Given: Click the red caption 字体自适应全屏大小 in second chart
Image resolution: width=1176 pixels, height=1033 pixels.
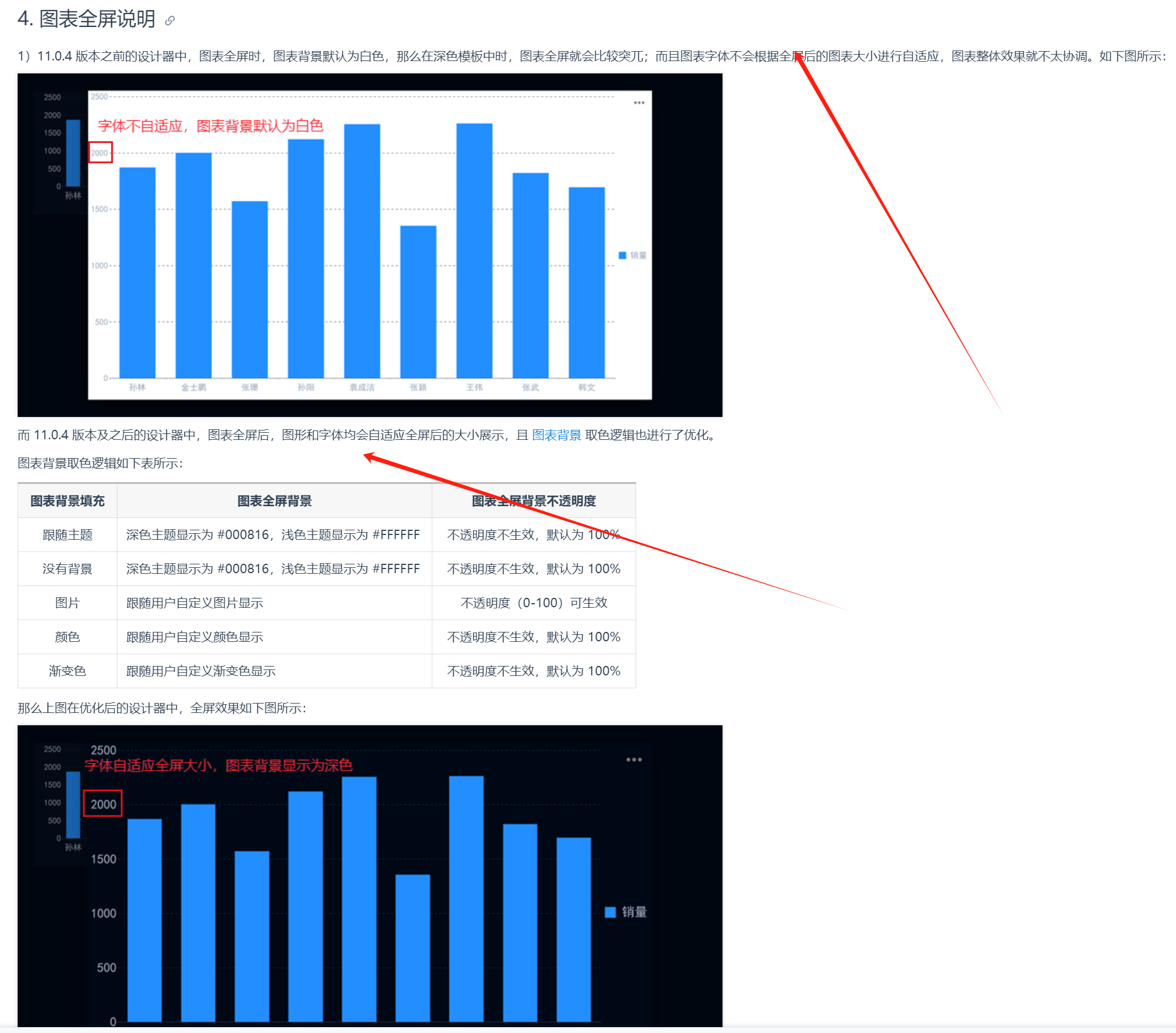Looking at the screenshot, I should click(219, 765).
